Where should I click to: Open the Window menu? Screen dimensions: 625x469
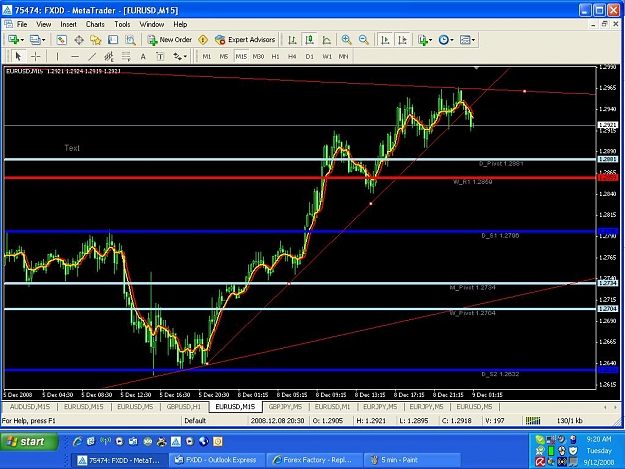(x=151, y=24)
